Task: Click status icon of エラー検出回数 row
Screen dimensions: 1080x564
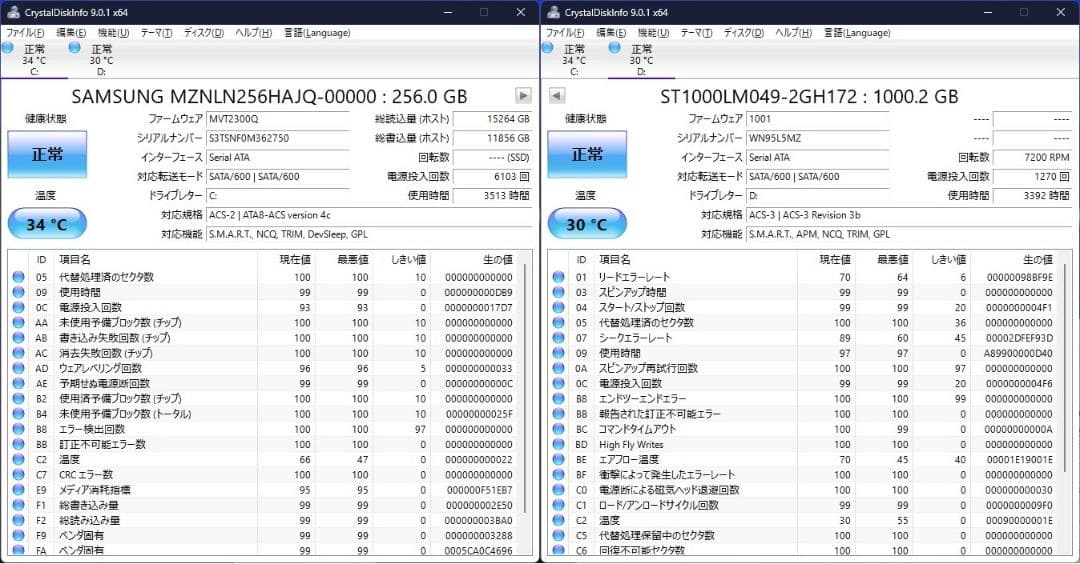Action: point(19,429)
